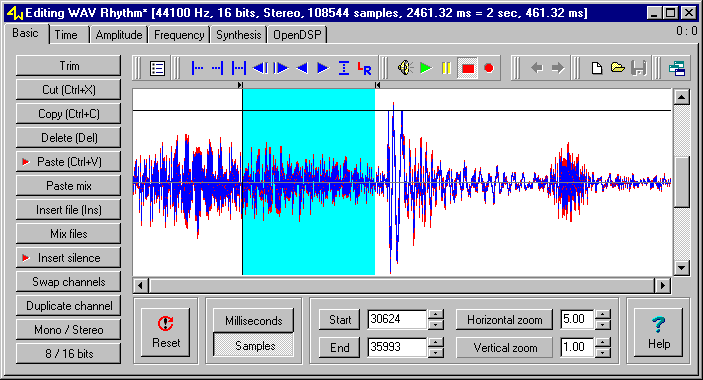
Task: Click the save floppy disk icon
Action: tap(638, 68)
